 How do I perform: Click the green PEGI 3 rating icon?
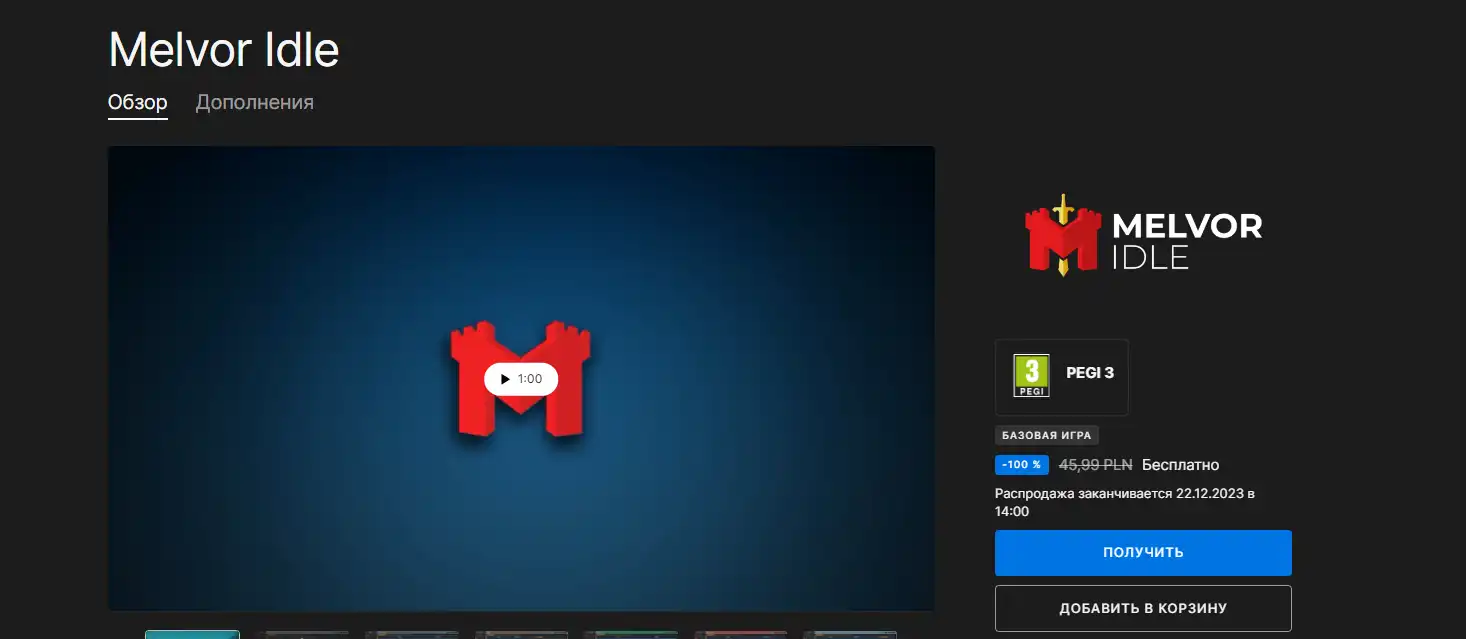pyautogui.click(x=1031, y=376)
